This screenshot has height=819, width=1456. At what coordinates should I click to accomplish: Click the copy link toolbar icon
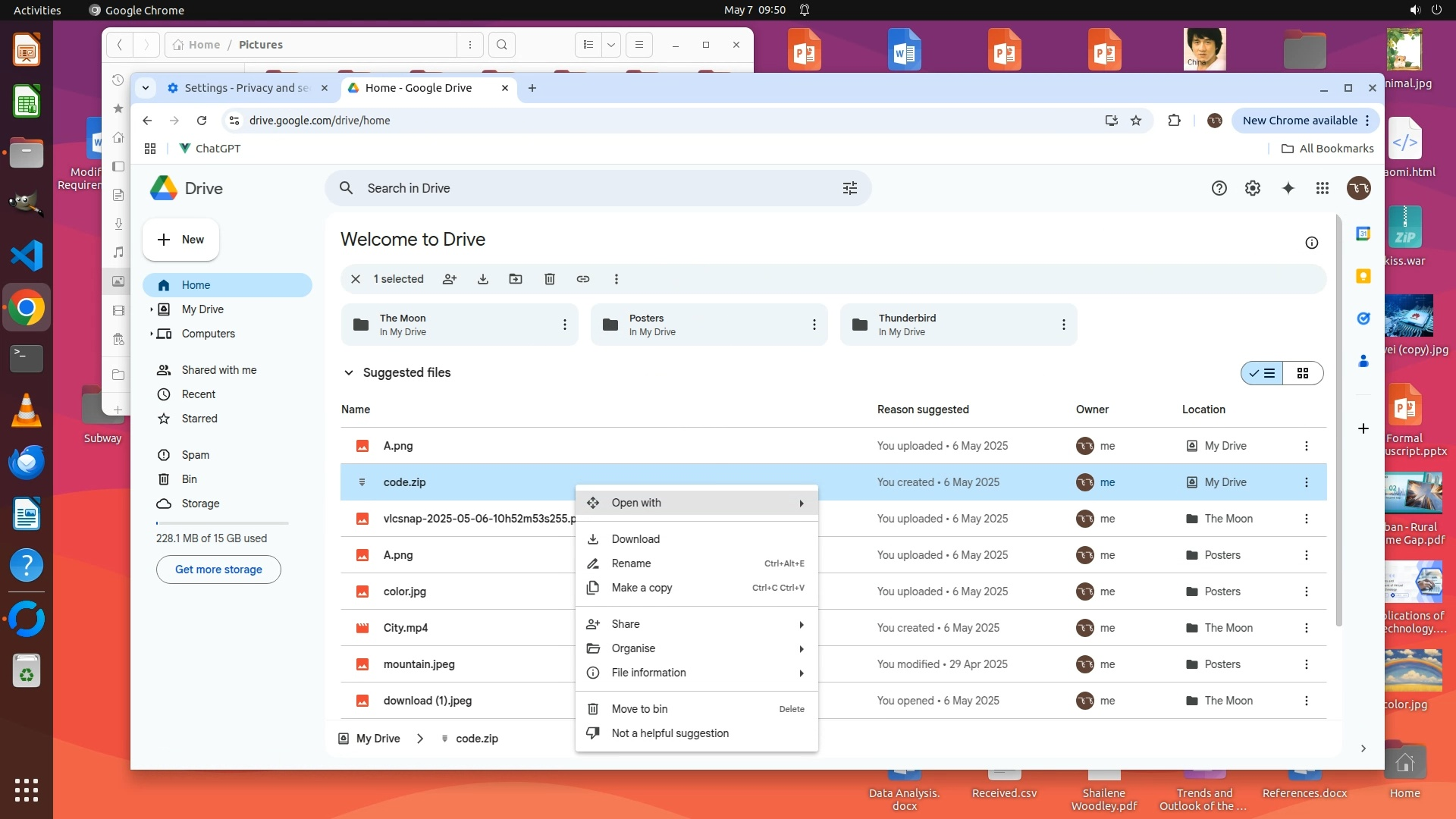[x=583, y=279]
